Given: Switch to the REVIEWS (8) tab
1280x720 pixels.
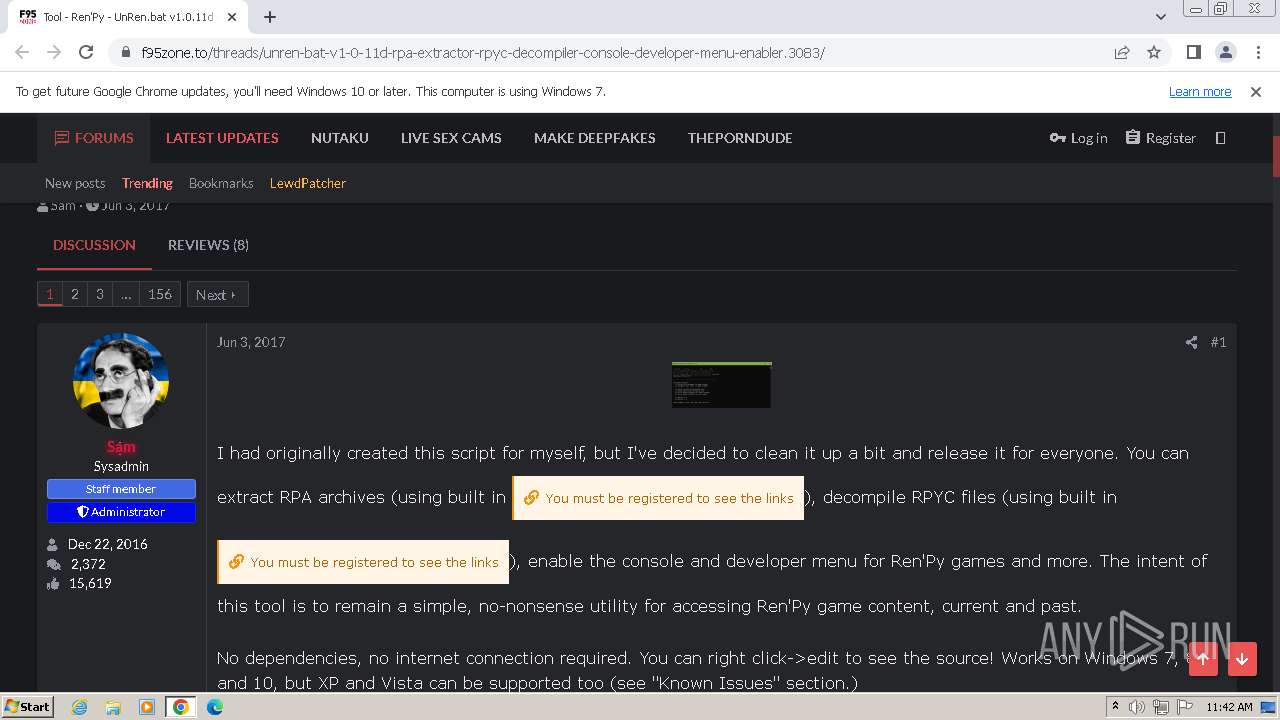Looking at the screenshot, I should click(x=208, y=245).
